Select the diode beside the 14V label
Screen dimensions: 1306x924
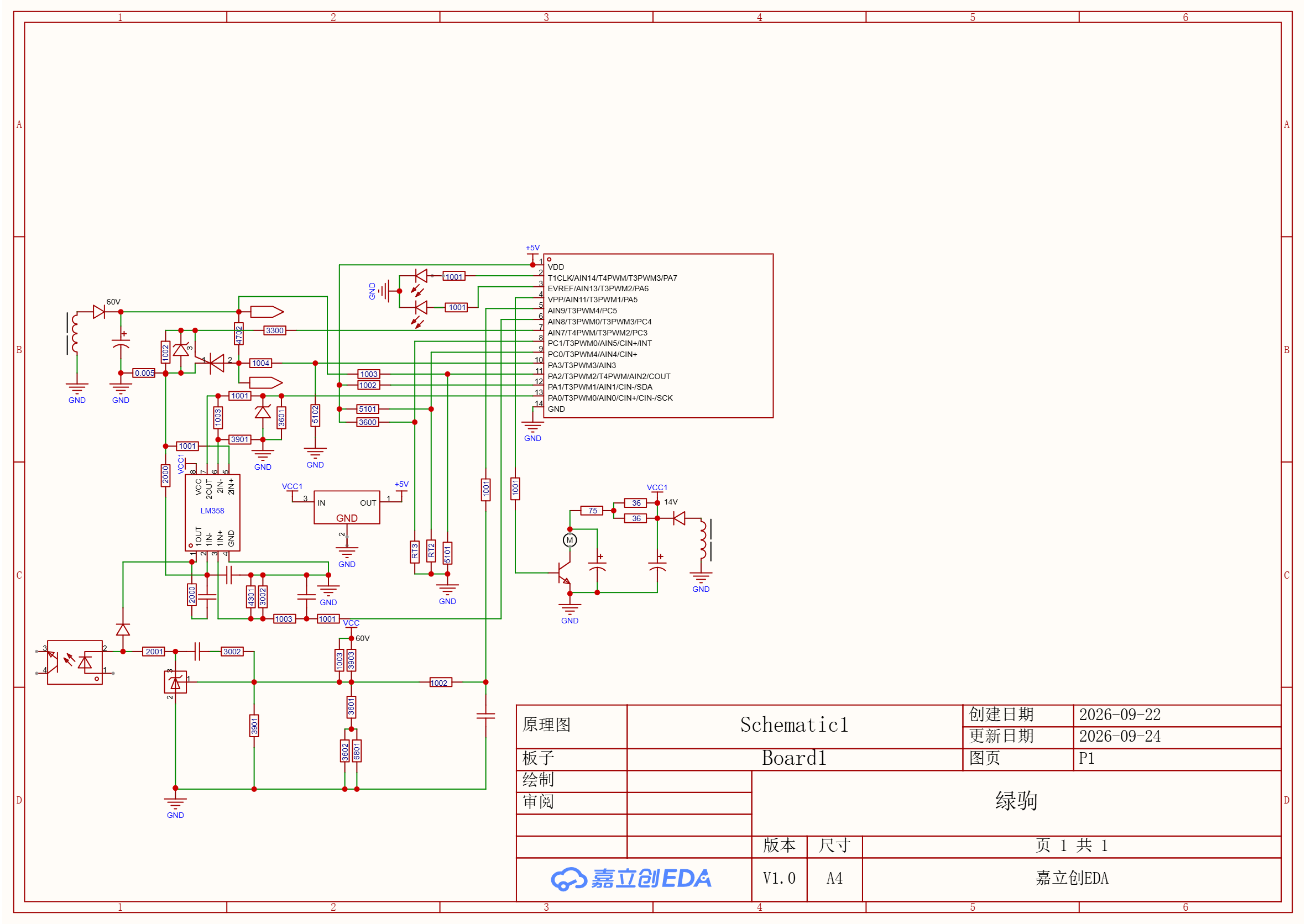coord(678,518)
